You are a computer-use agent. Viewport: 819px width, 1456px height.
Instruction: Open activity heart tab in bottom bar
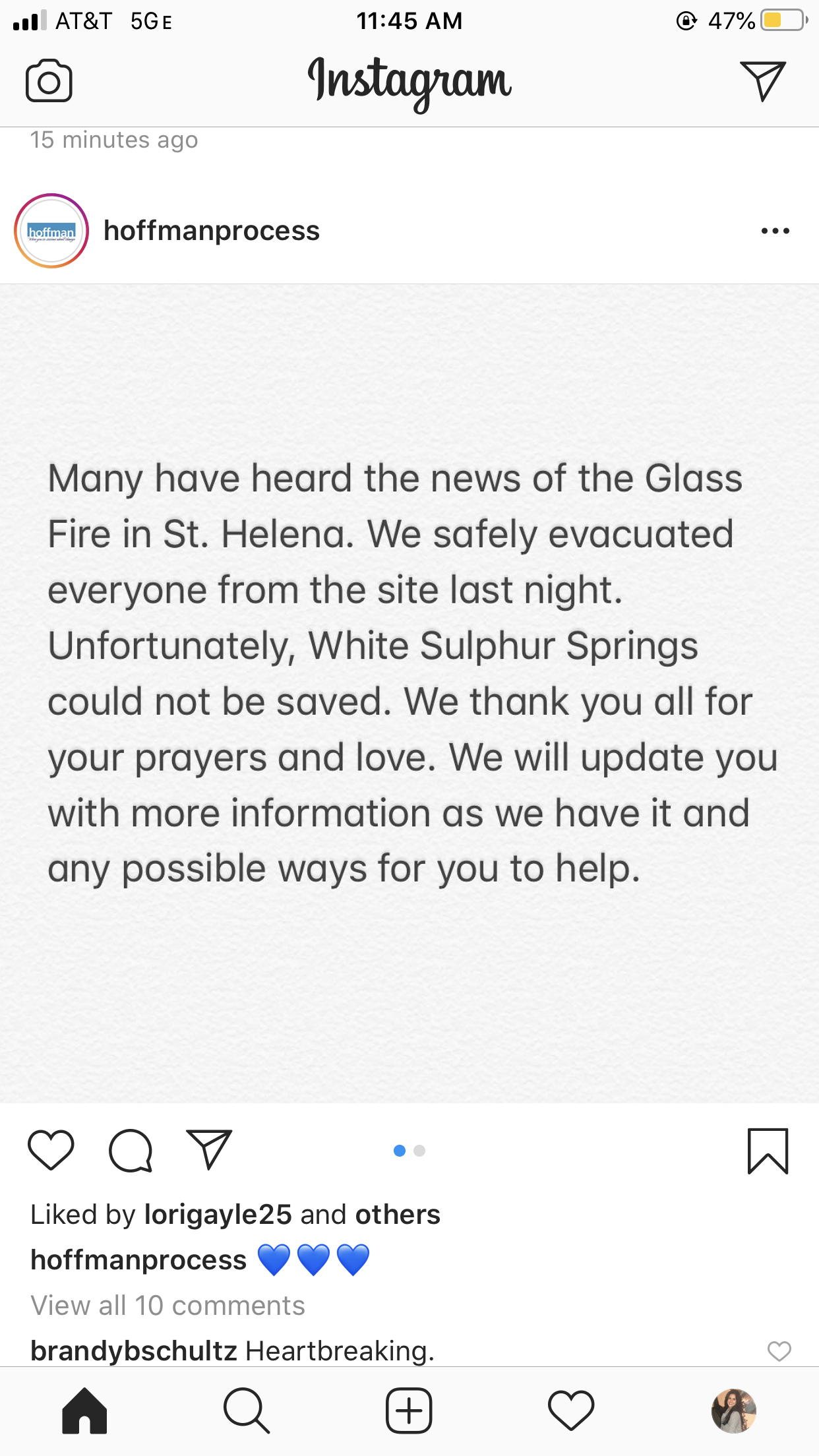[571, 1411]
